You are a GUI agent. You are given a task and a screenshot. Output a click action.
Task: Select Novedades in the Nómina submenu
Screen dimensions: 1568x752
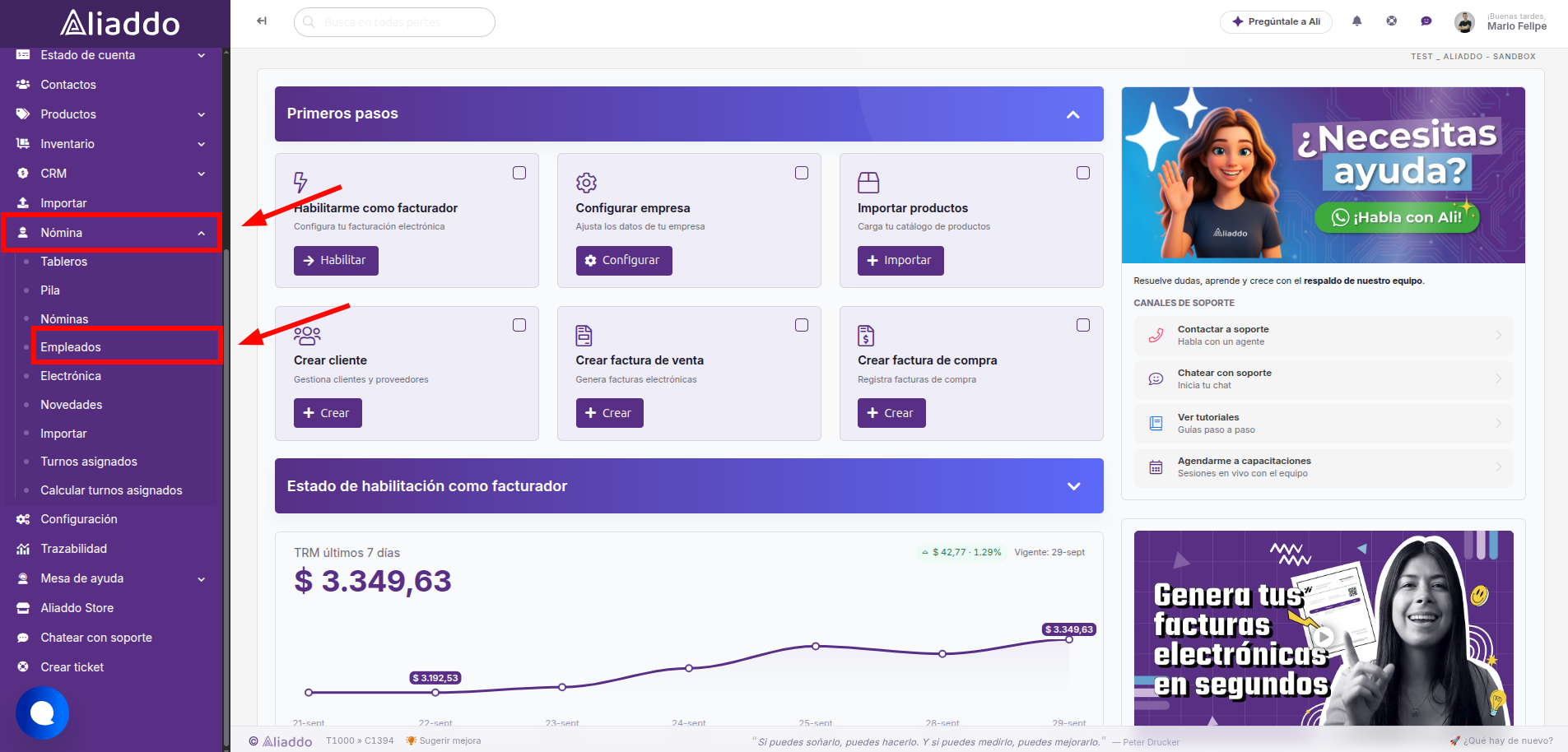72,405
